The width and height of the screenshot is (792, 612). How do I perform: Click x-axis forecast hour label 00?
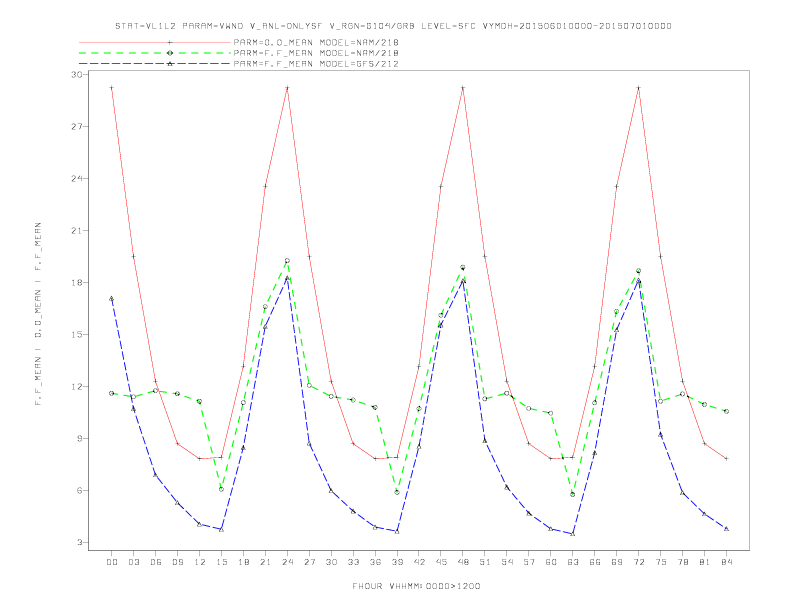112,562
